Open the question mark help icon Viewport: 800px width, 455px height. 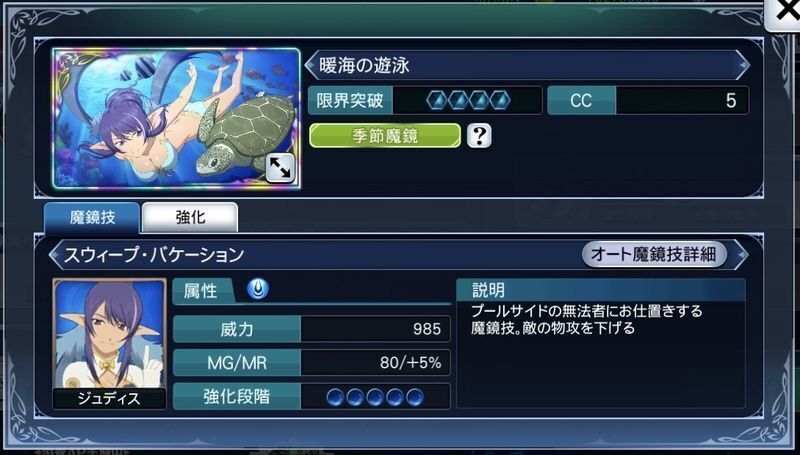[x=479, y=136]
